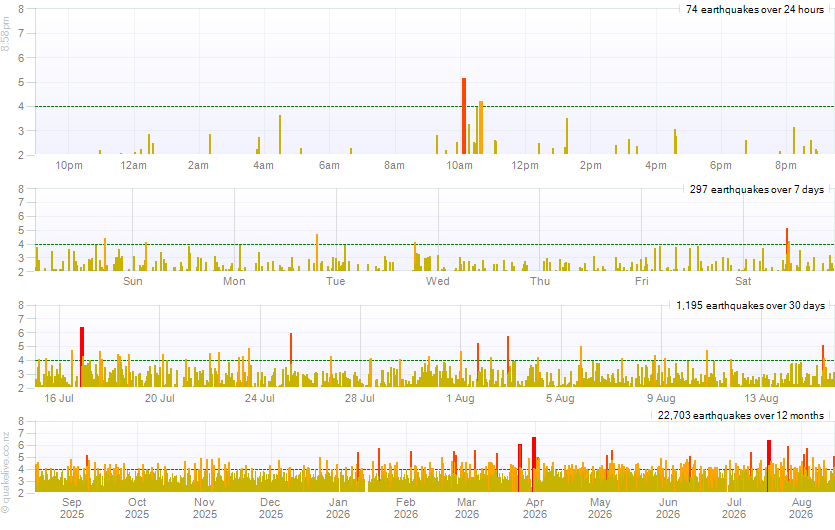Viewport: 835px width, 530px height.
Task: Select the bar between 12pm and 2pm reaching 3.5
Action: (x=567, y=136)
